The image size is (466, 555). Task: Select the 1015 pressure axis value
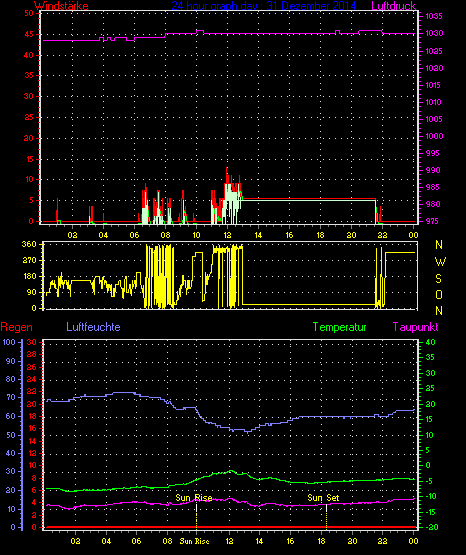pos(434,85)
